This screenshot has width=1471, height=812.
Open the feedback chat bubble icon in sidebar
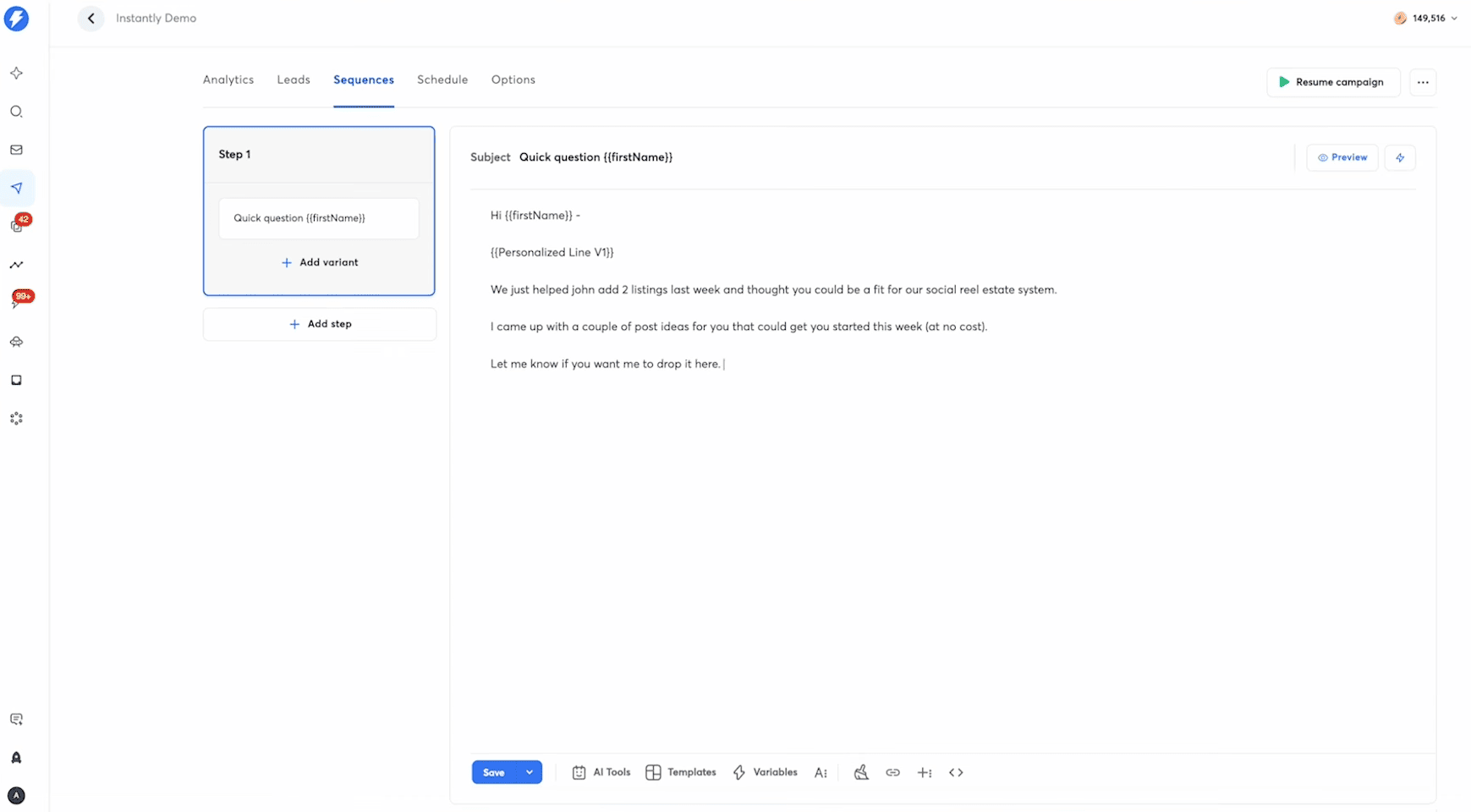16,718
